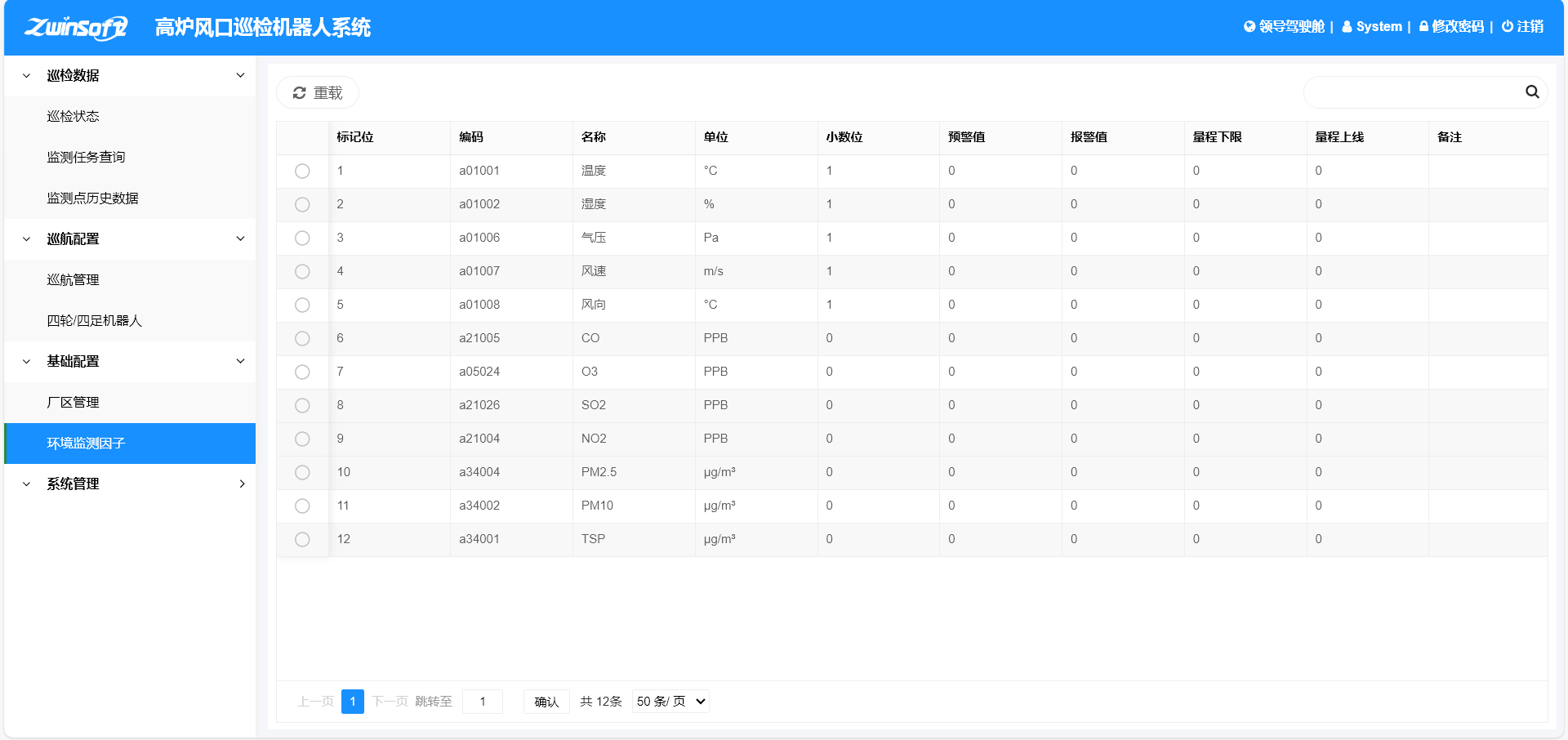The width and height of the screenshot is (1568, 740).
Task: Select radio button for CO row
Action: [x=302, y=339]
